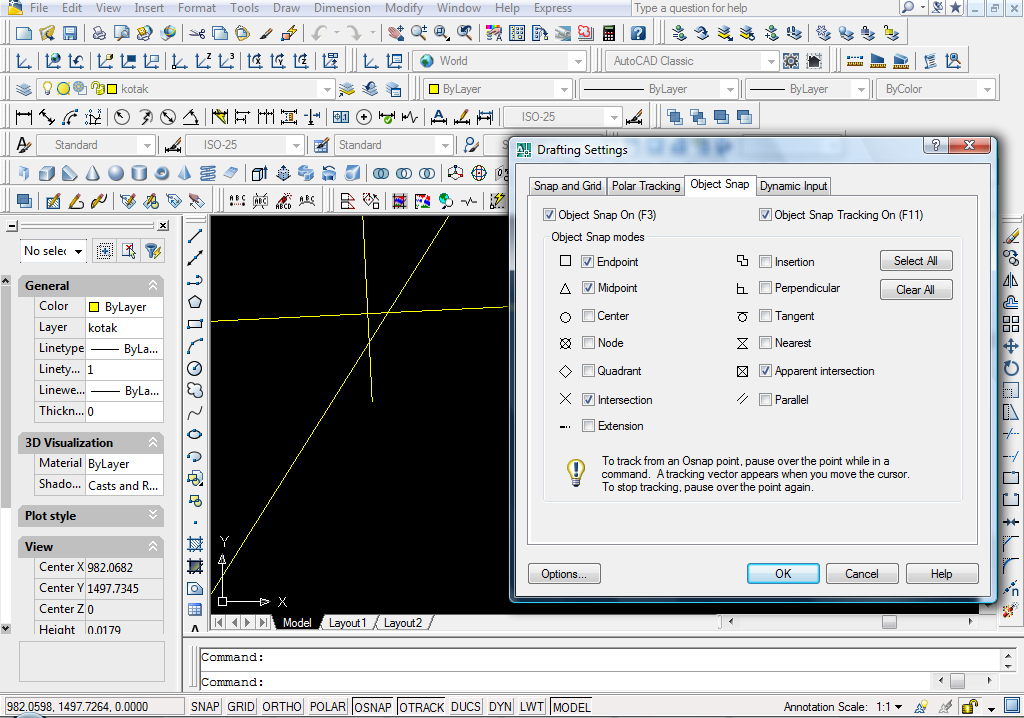Uncheck the Midpoint snap mode

[x=588, y=287]
